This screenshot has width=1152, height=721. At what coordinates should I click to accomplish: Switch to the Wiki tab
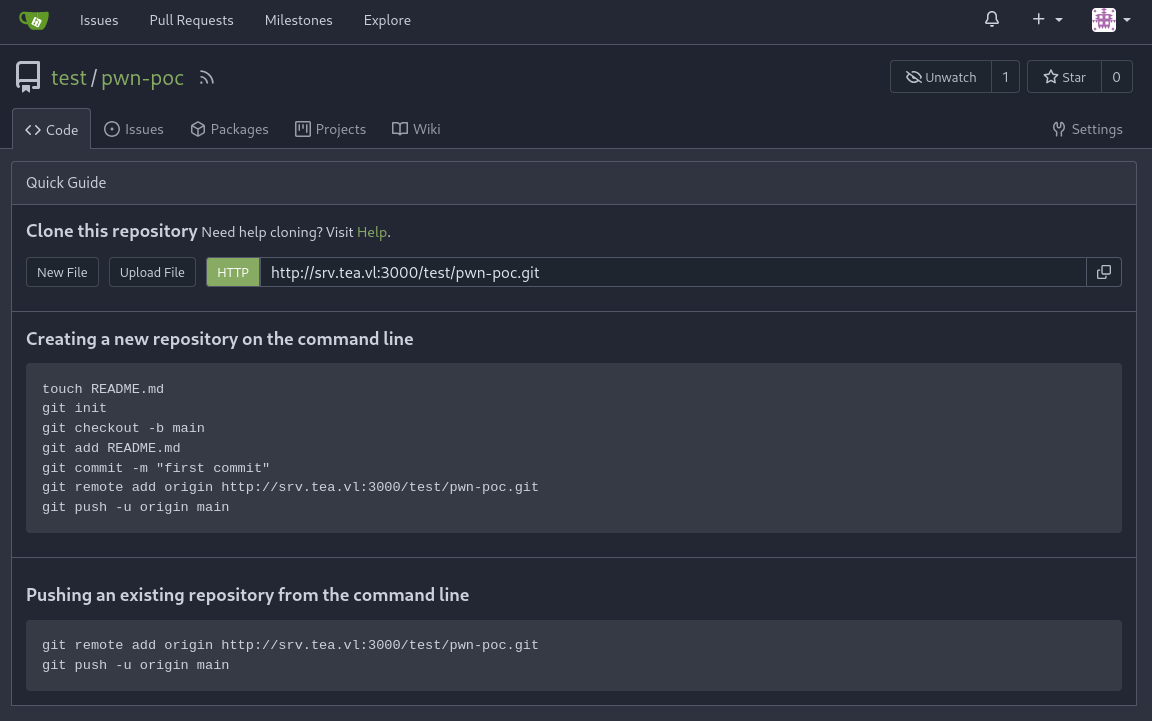click(416, 129)
